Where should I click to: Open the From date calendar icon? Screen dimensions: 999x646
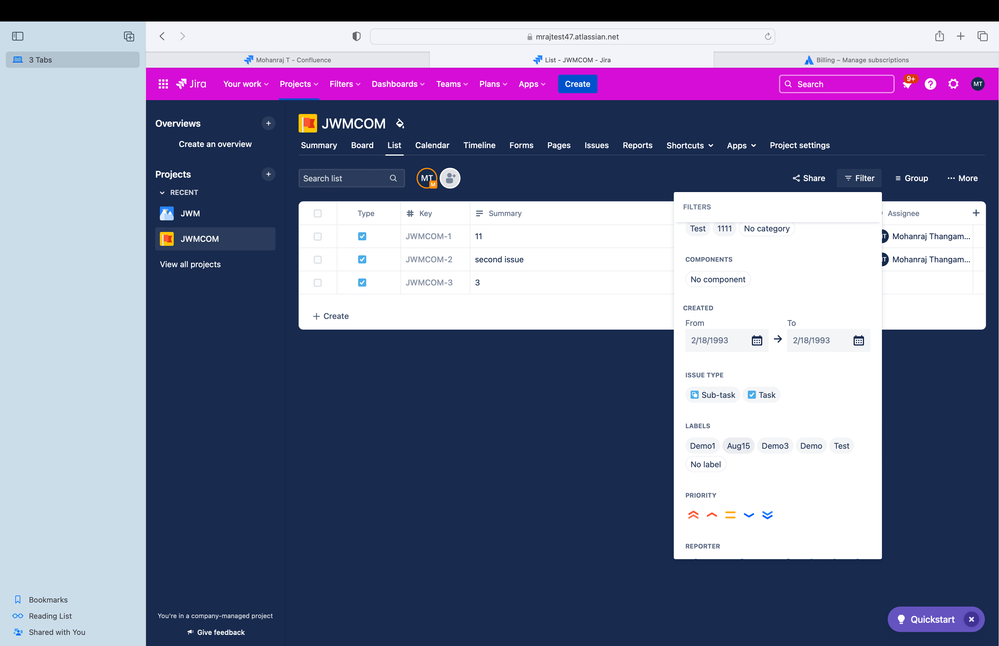tap(756, 340)
